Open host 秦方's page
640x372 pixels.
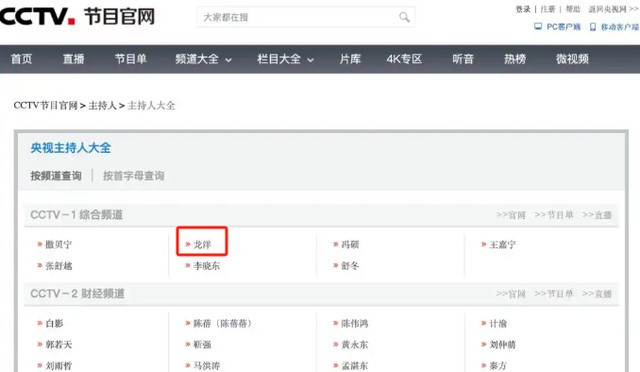pyautogui.click(x=498, y=365)
